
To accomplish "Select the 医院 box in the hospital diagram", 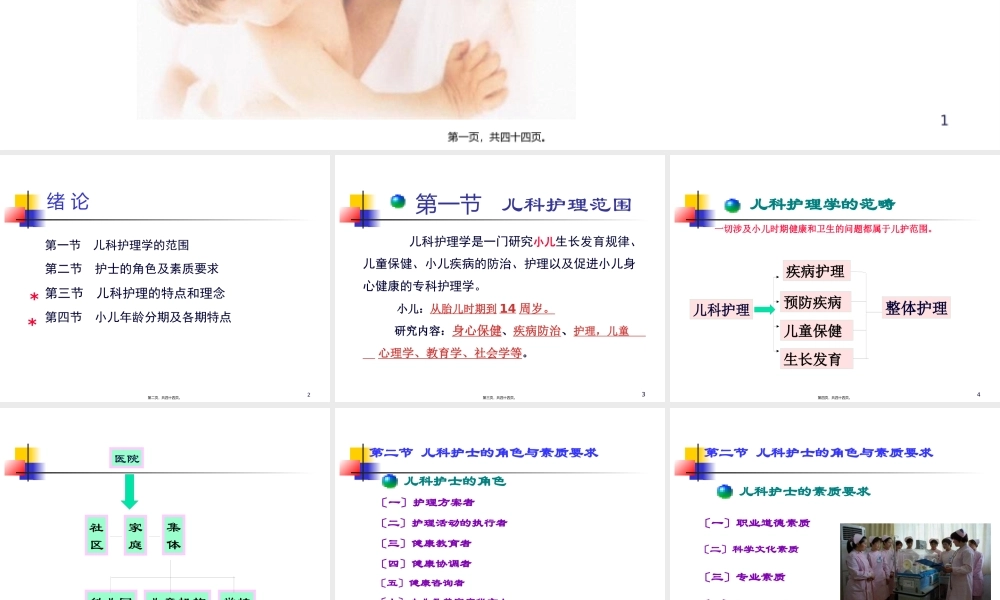I will click(x=128, y=458).
